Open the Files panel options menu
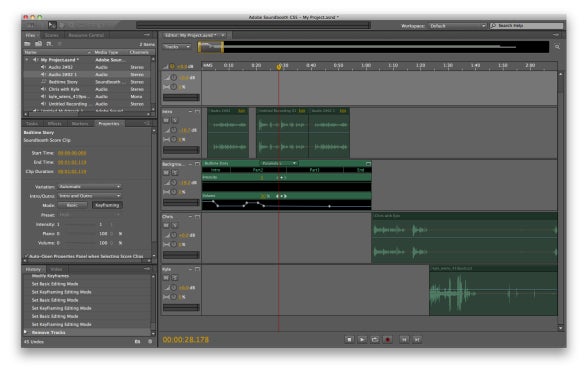Image resolution: width=586 pixels, height=373 pixels. (x=147, y=35)
